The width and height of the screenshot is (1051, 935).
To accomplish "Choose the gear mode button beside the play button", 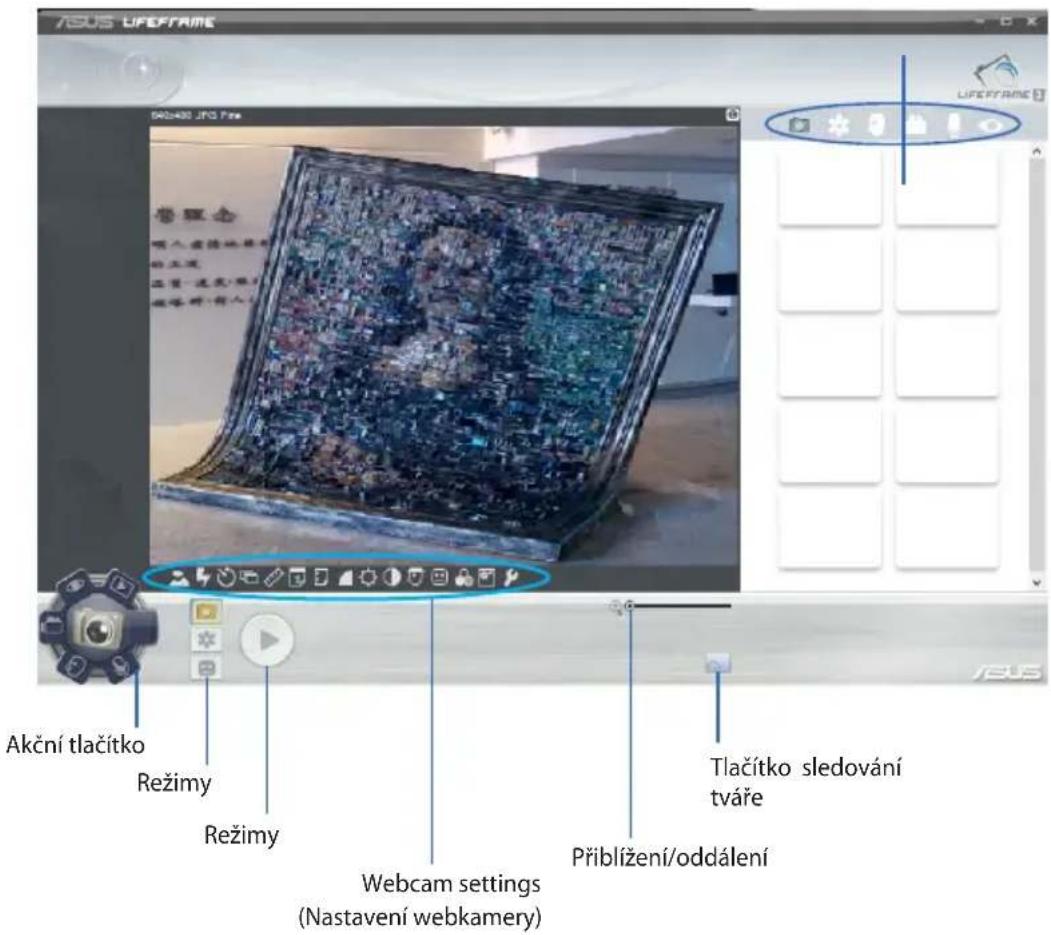I will [206, 639].
